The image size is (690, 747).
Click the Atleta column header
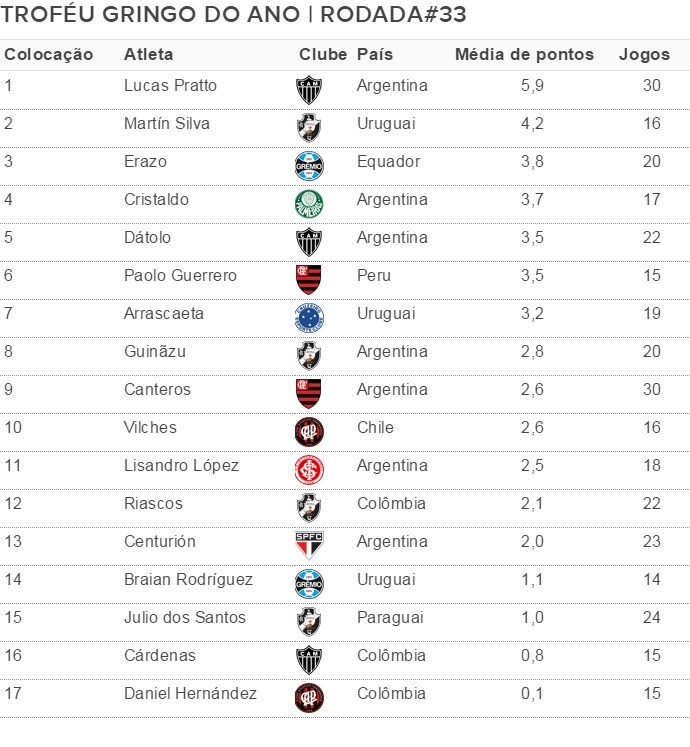pyautogui.click(x=148, y=54)
